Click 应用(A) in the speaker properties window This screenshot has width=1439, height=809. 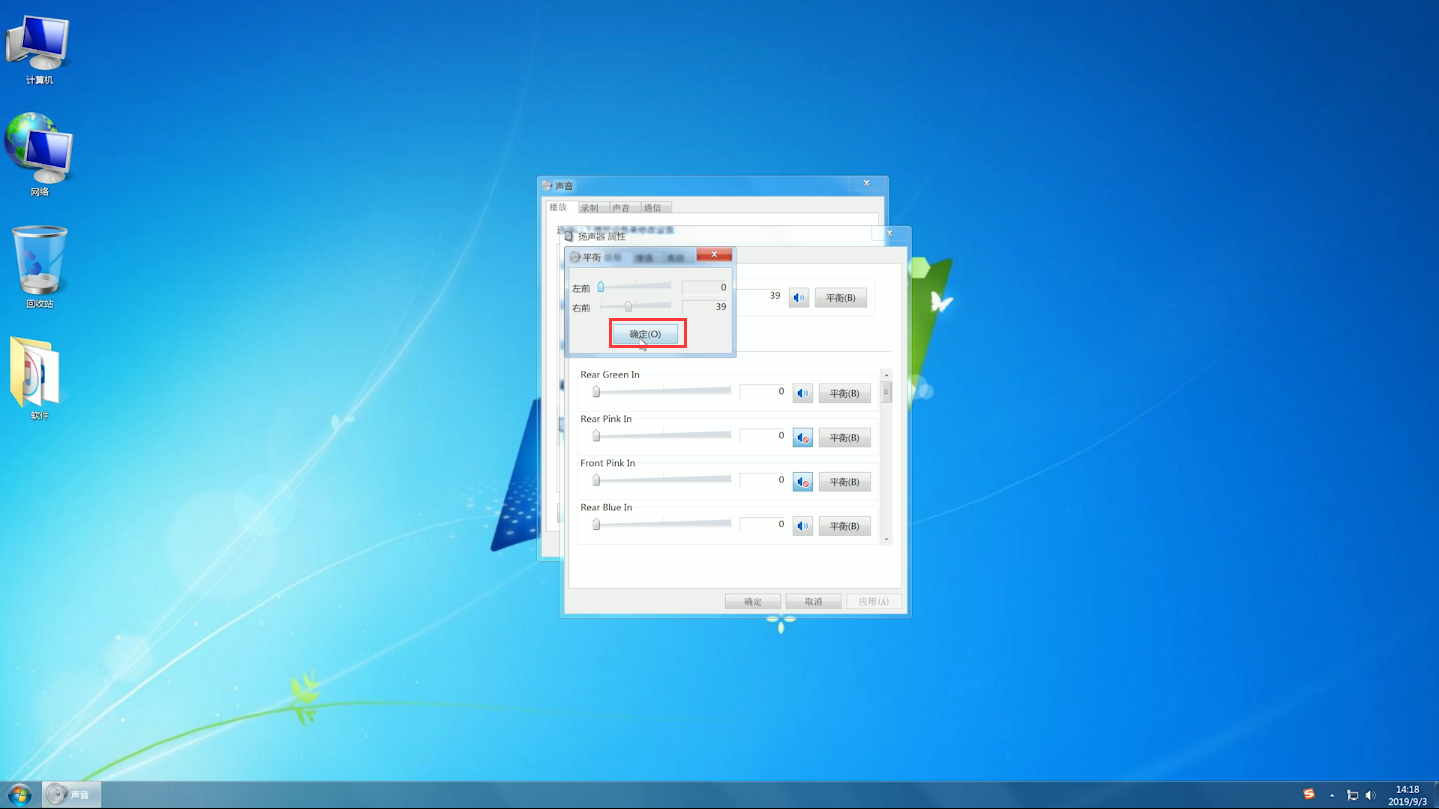[874, 601]
